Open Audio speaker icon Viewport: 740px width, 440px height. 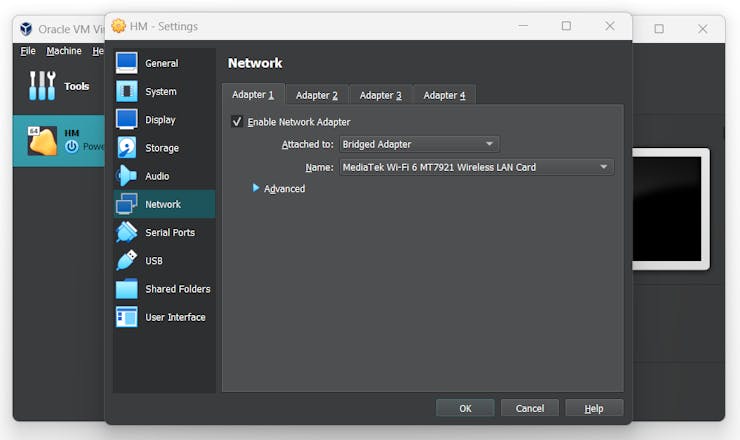[127, 176]
